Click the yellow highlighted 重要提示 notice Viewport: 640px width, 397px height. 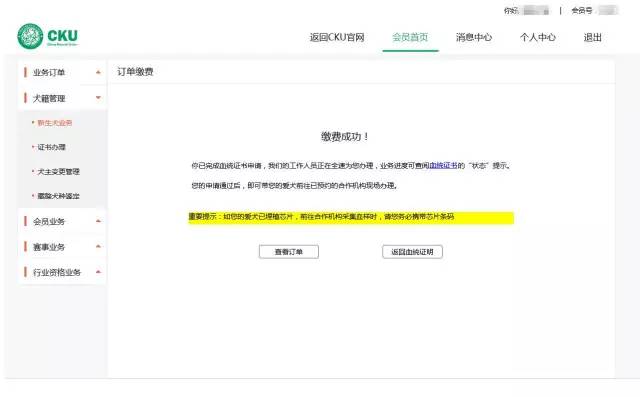pos(351,217)
